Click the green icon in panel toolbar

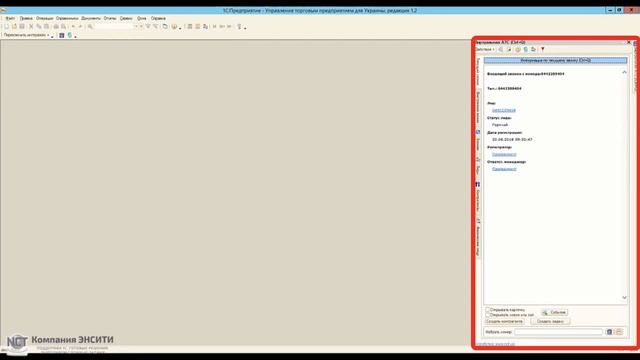point(526,49)
